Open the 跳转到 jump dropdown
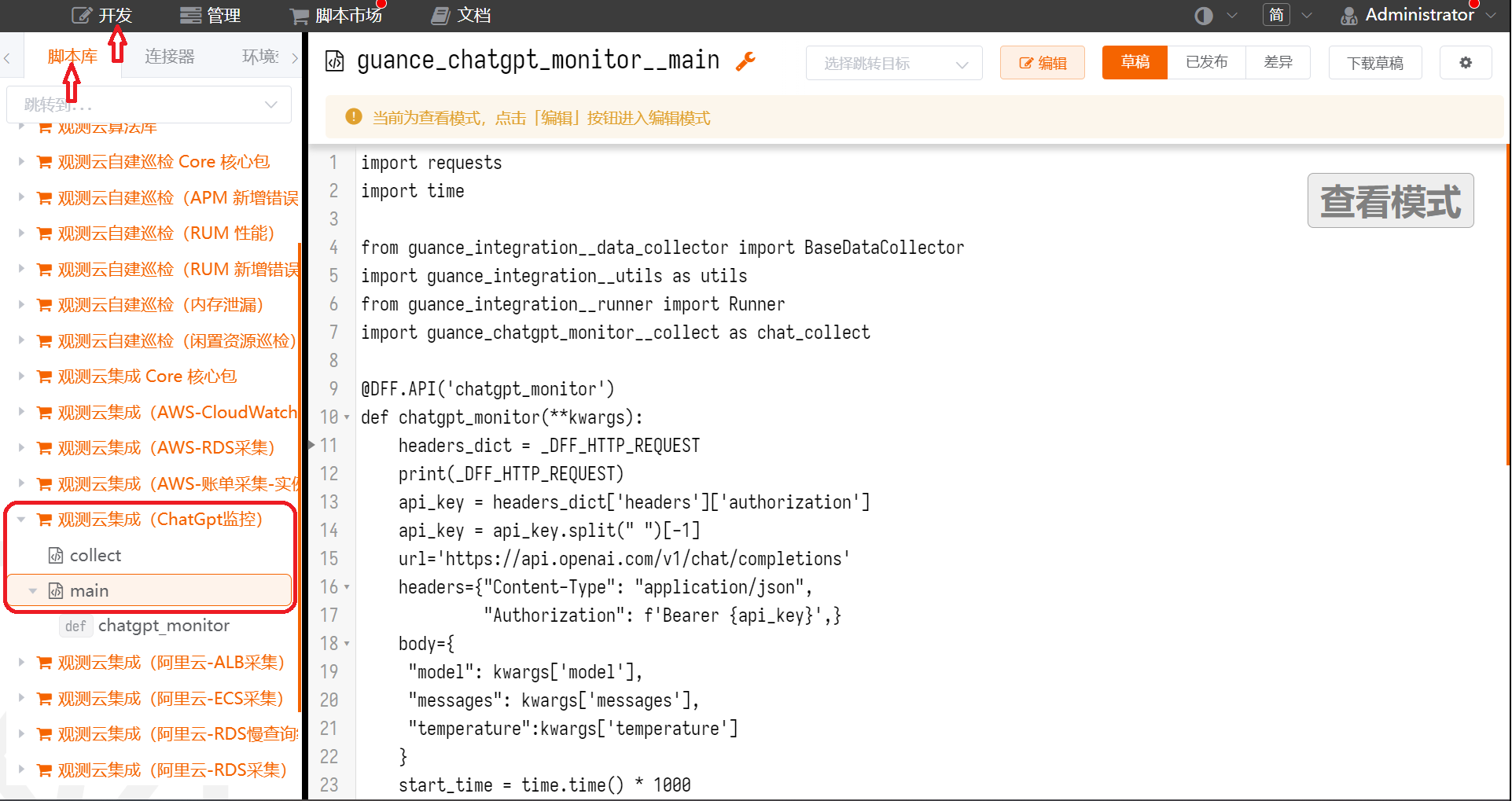The image size is (1512, 801). click(149, 105)
